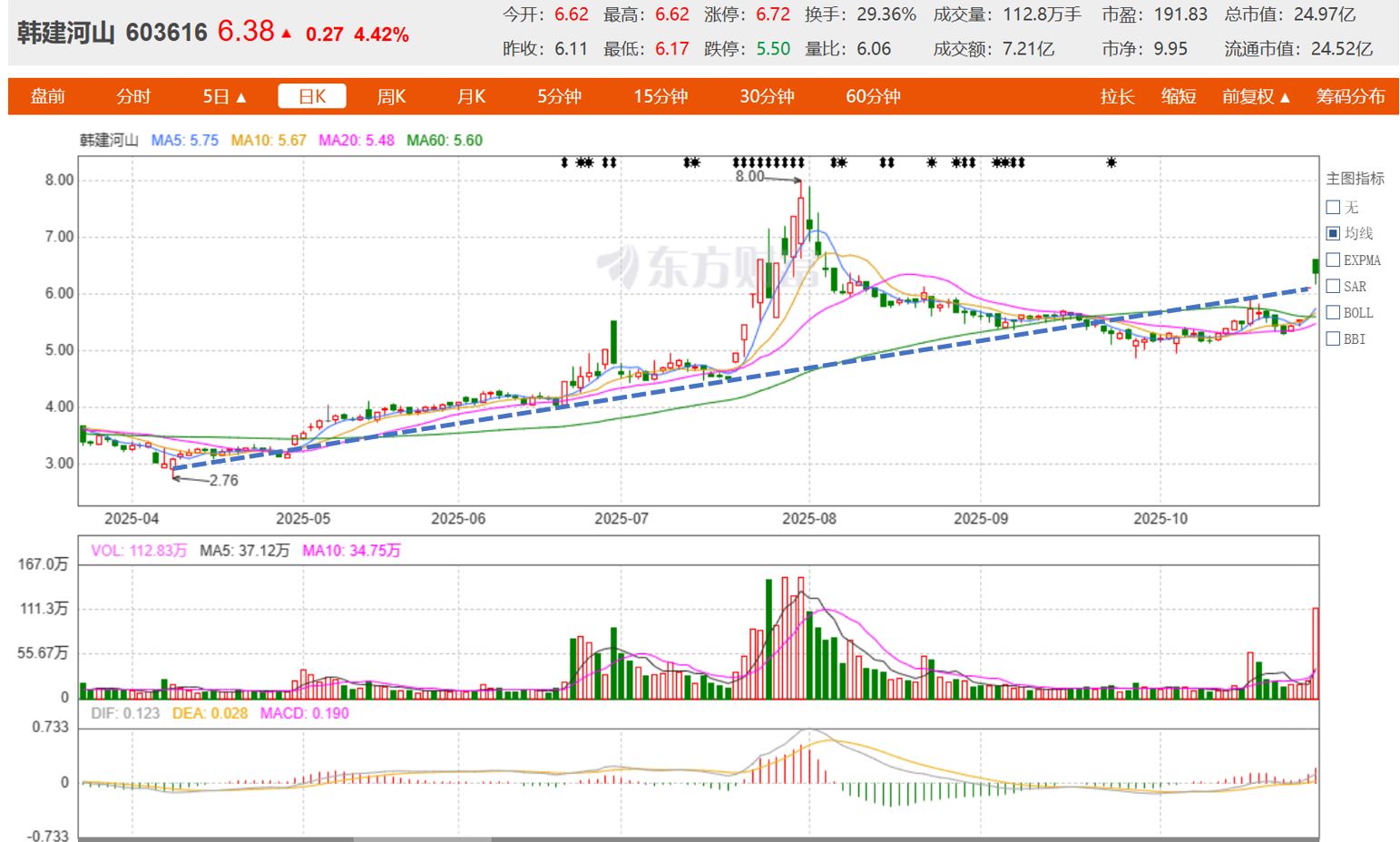Switch to the 盘前 pre-market tab
Screen dimensions: 1400x842
pos(48,96)
